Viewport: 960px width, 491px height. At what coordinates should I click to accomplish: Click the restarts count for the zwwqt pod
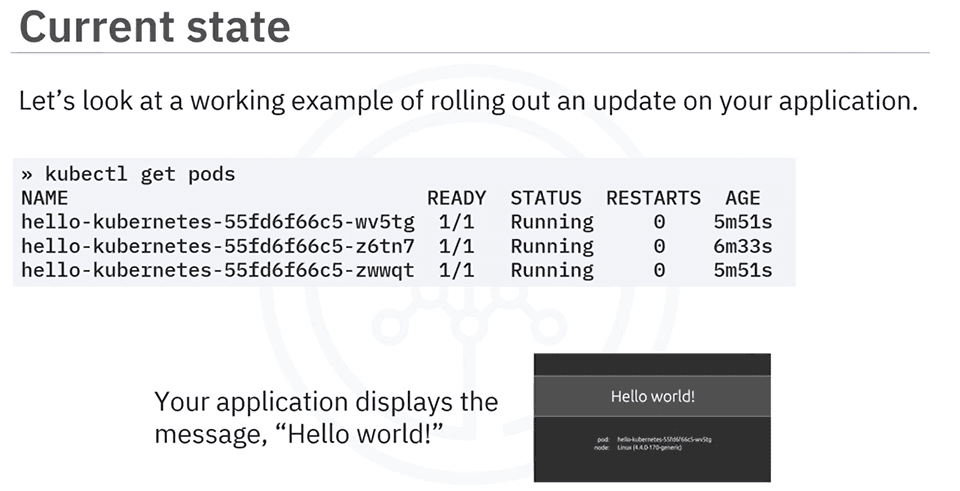click(659, 270)
